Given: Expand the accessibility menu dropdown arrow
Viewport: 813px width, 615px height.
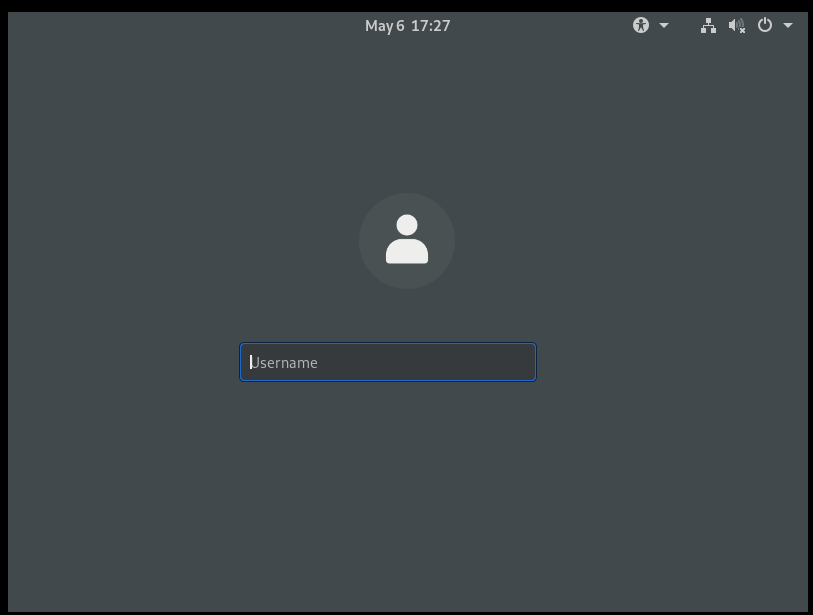Looking at the screenshot, I should point(664,25).
